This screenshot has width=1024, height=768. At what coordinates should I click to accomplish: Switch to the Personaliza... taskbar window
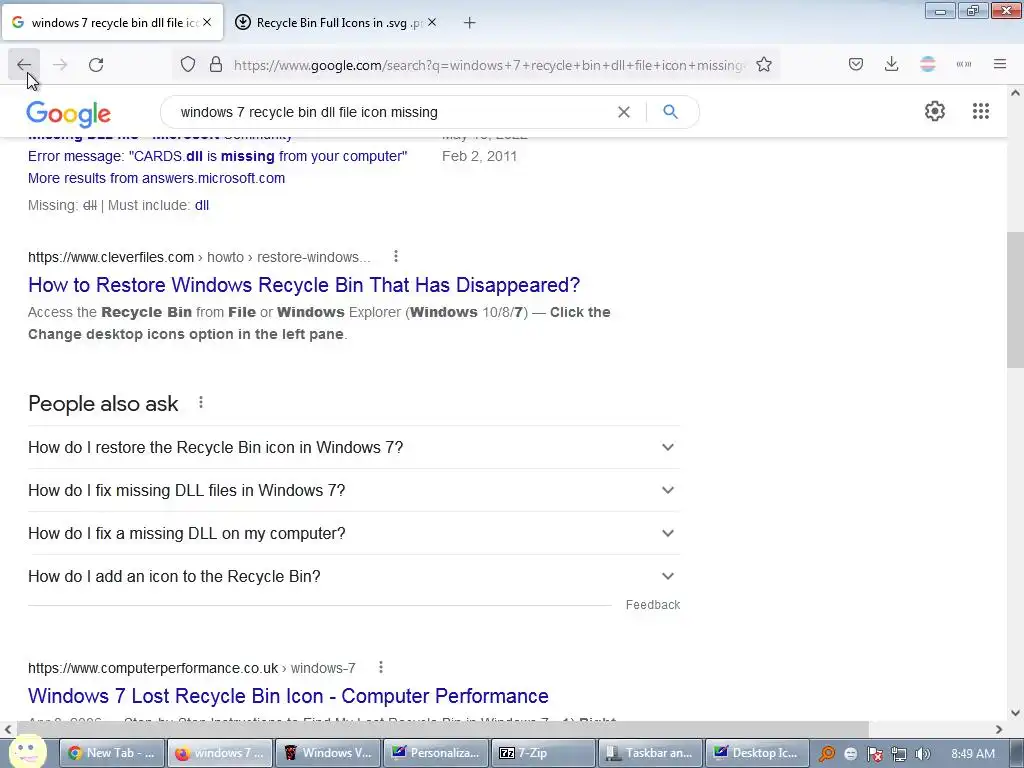click(435, 753)
